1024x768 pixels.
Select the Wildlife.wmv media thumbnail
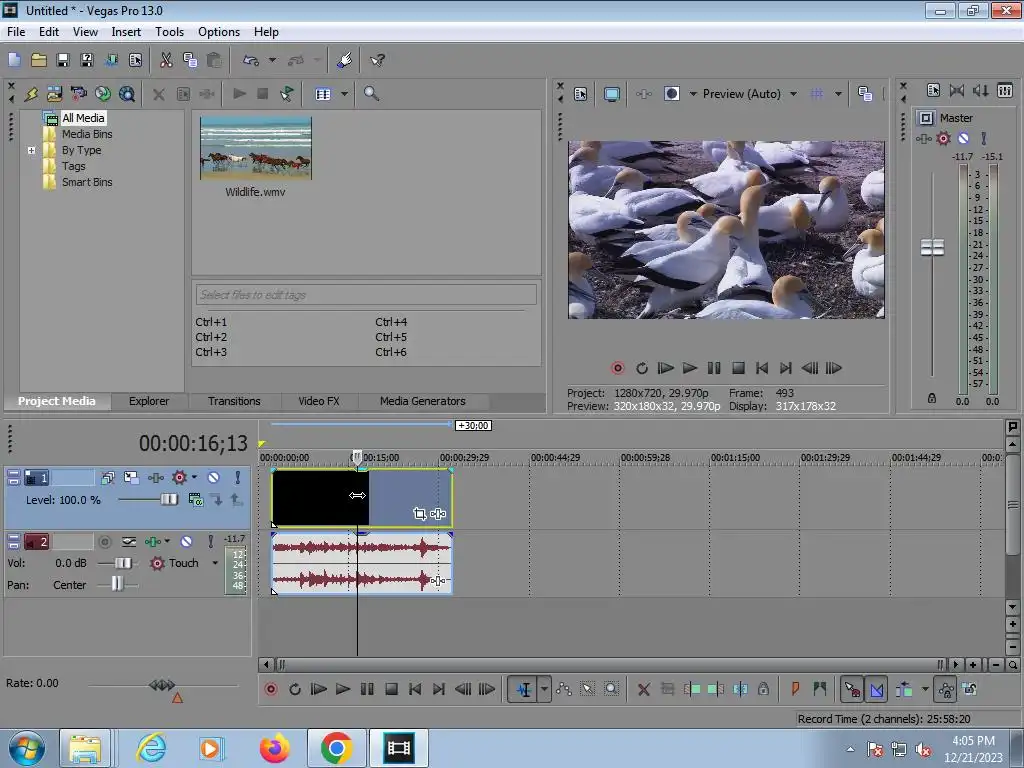point(256,148)
